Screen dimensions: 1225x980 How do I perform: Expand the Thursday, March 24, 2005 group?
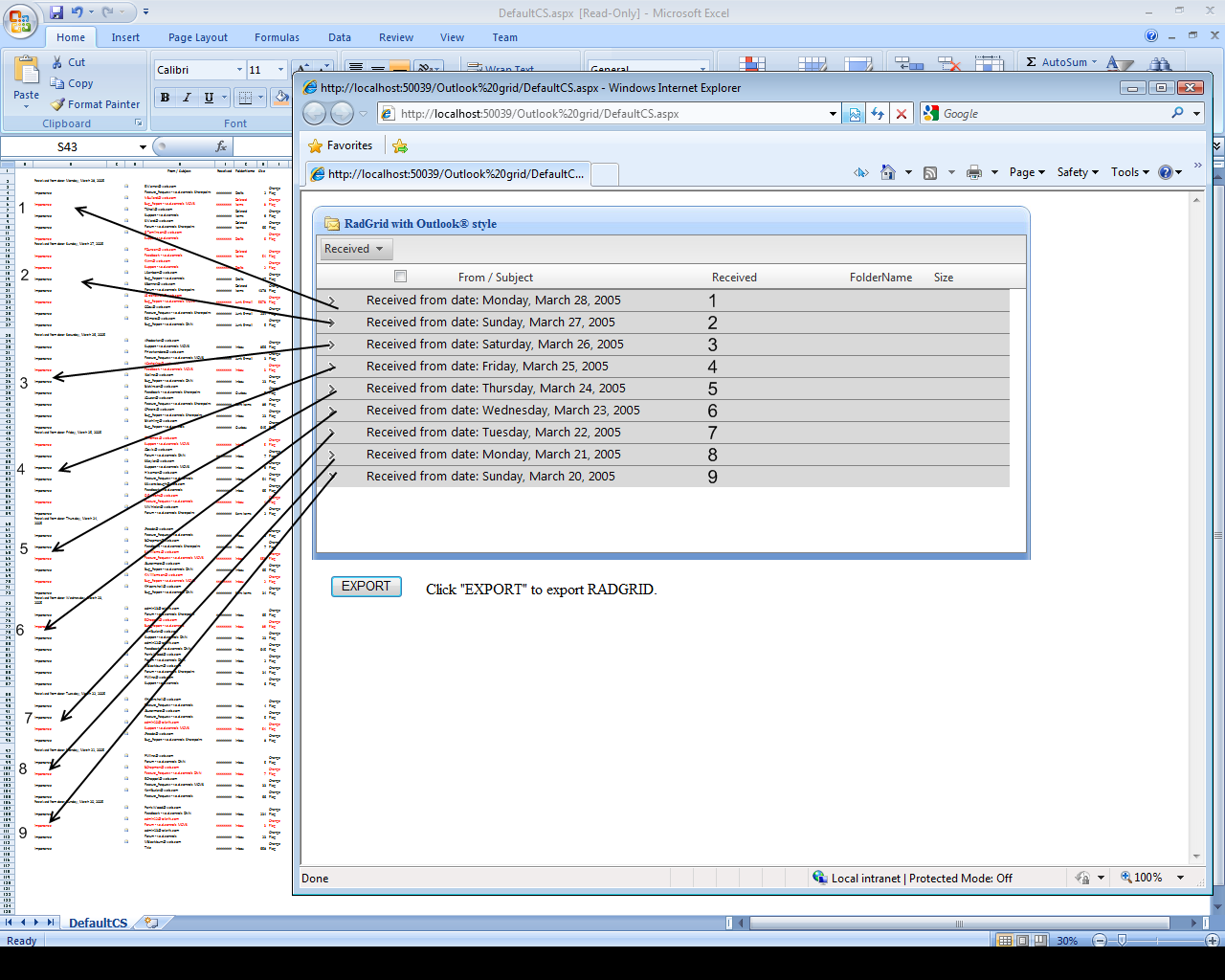tap(332, 389)
